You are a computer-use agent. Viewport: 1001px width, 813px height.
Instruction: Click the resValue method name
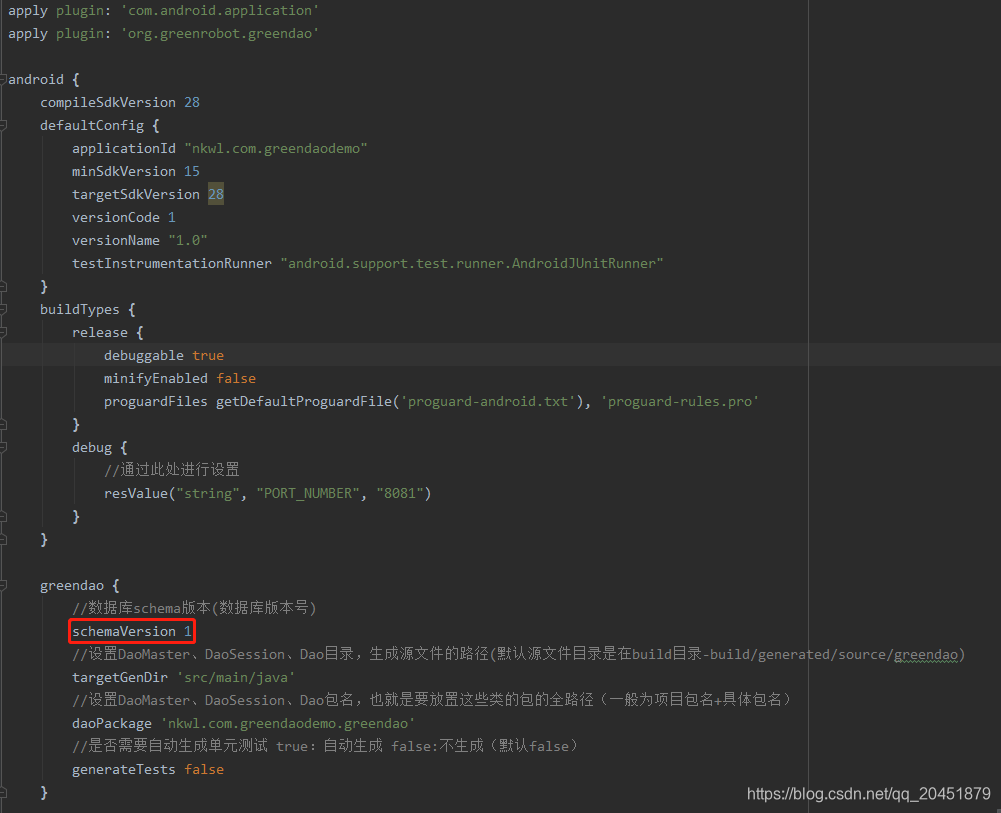click(136, 493)
